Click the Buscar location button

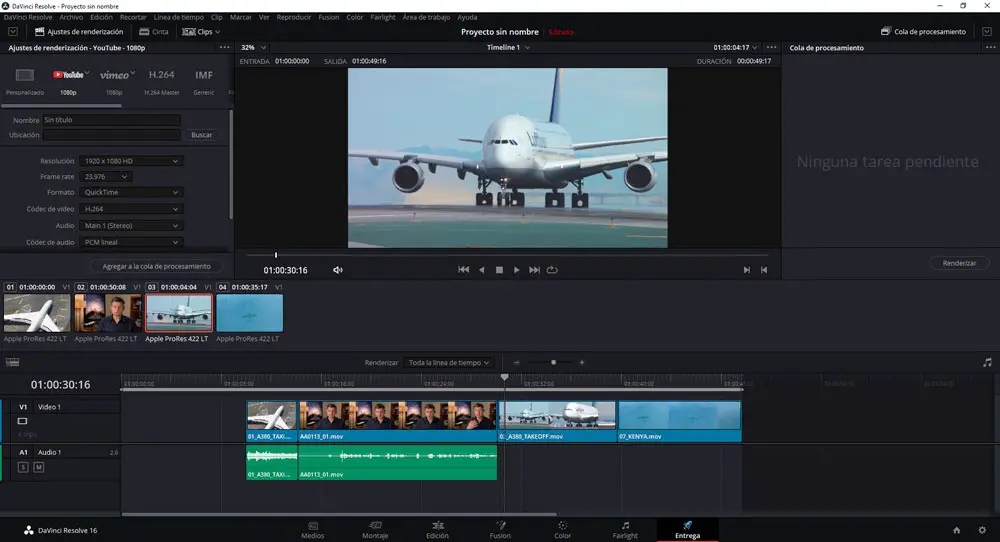(201, 135)
